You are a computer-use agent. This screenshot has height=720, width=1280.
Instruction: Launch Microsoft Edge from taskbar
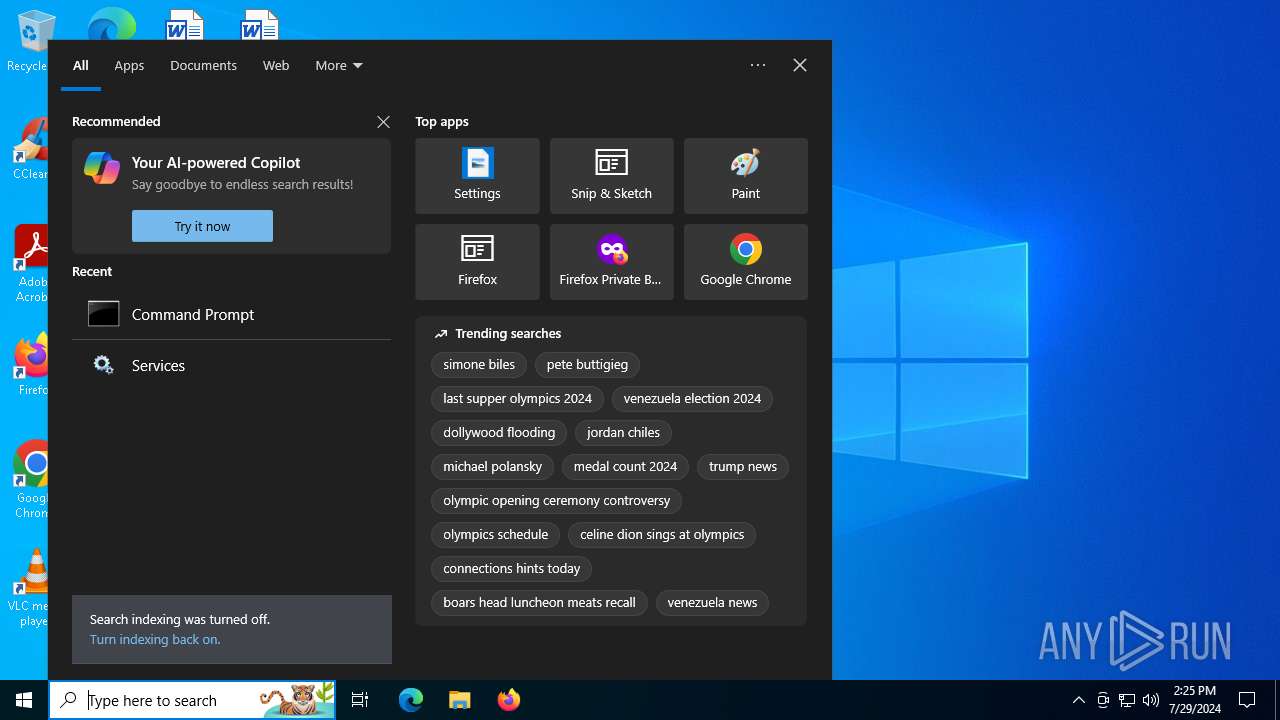411,700
